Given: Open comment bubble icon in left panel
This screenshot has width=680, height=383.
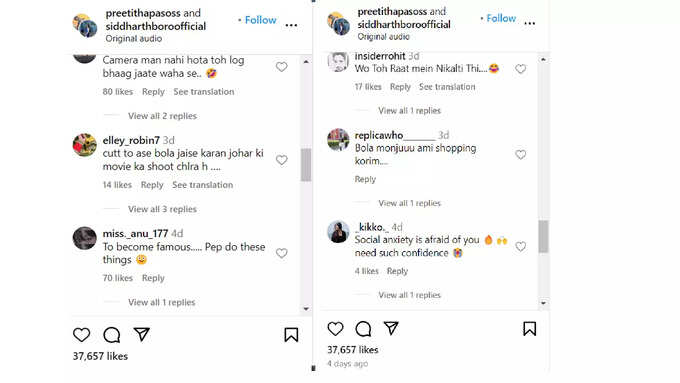Looking at the screenshot, I should point(111,334).
